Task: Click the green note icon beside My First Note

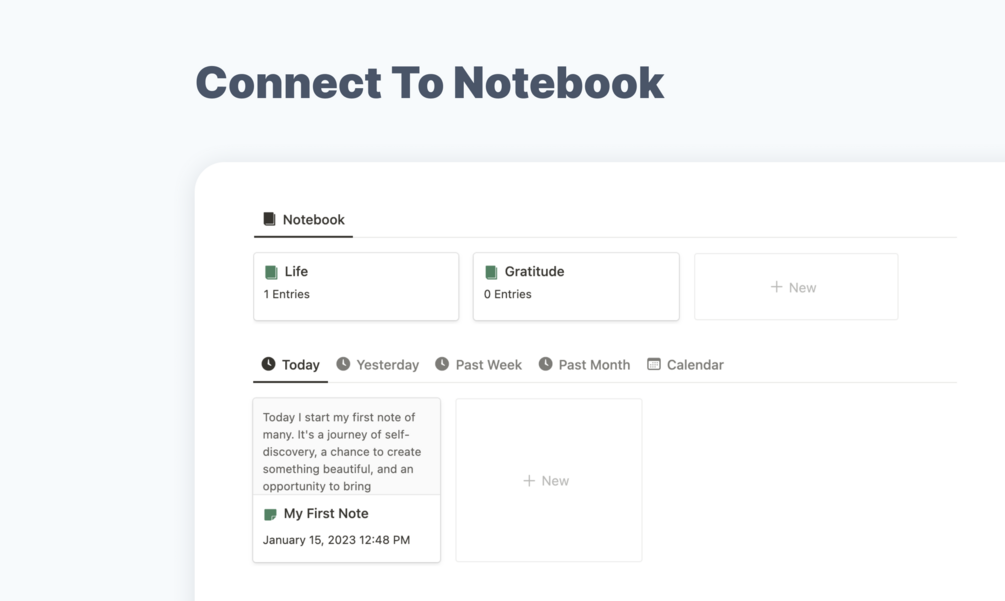Action: tap(270, 514)
